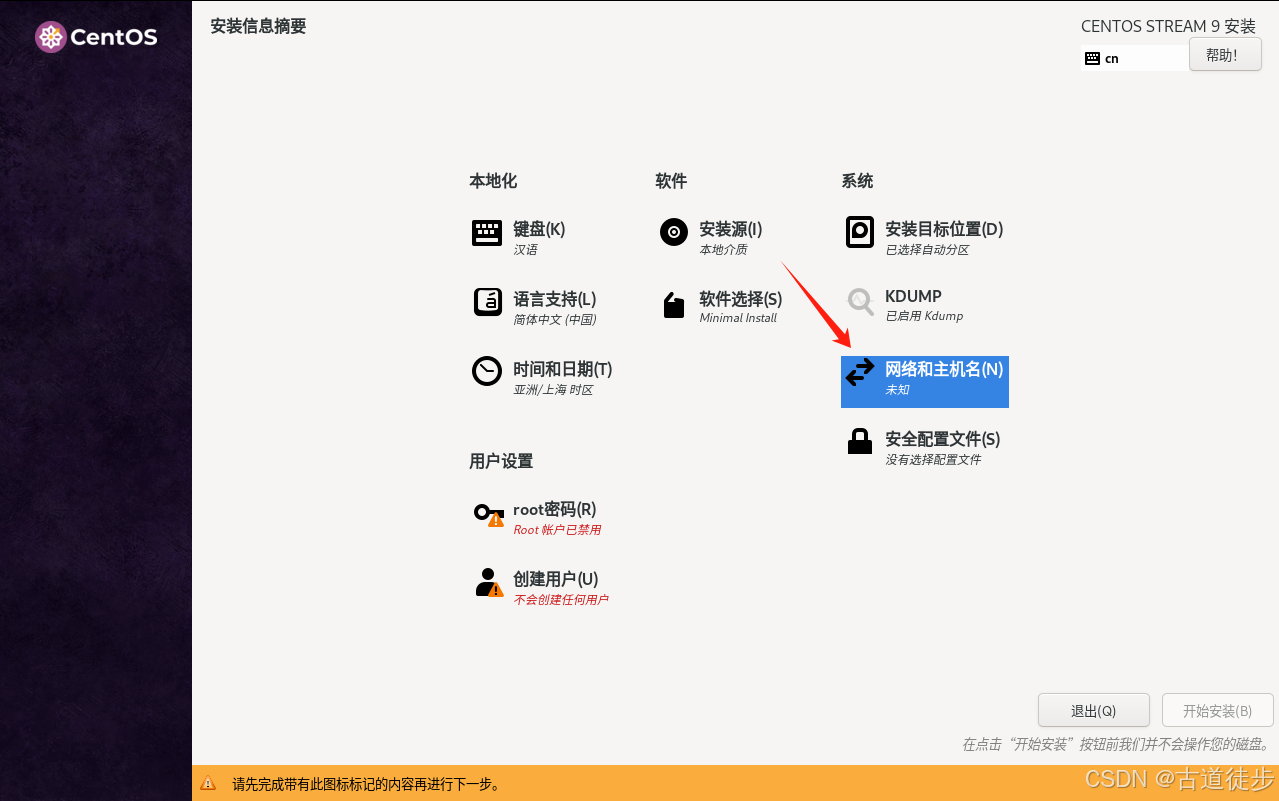Screen dimensions: 1279x801
Task: Click the '不会创建任何用户' status text
Action: 561,600
